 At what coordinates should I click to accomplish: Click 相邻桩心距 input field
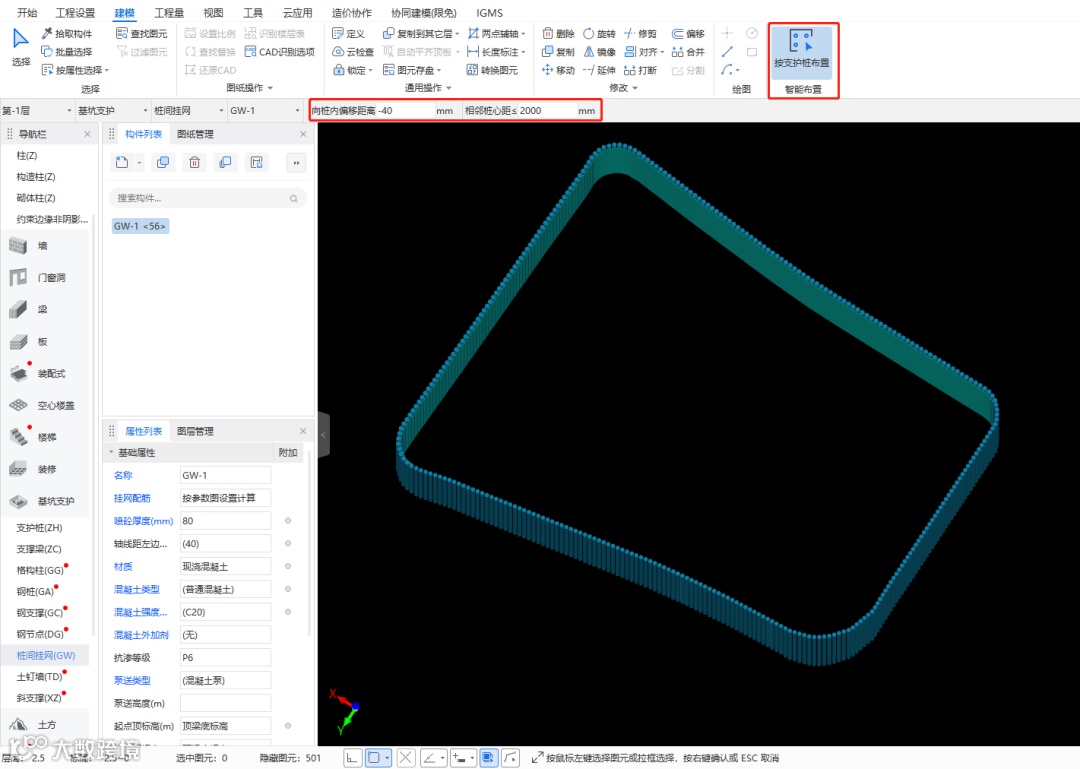pos(547,110)
